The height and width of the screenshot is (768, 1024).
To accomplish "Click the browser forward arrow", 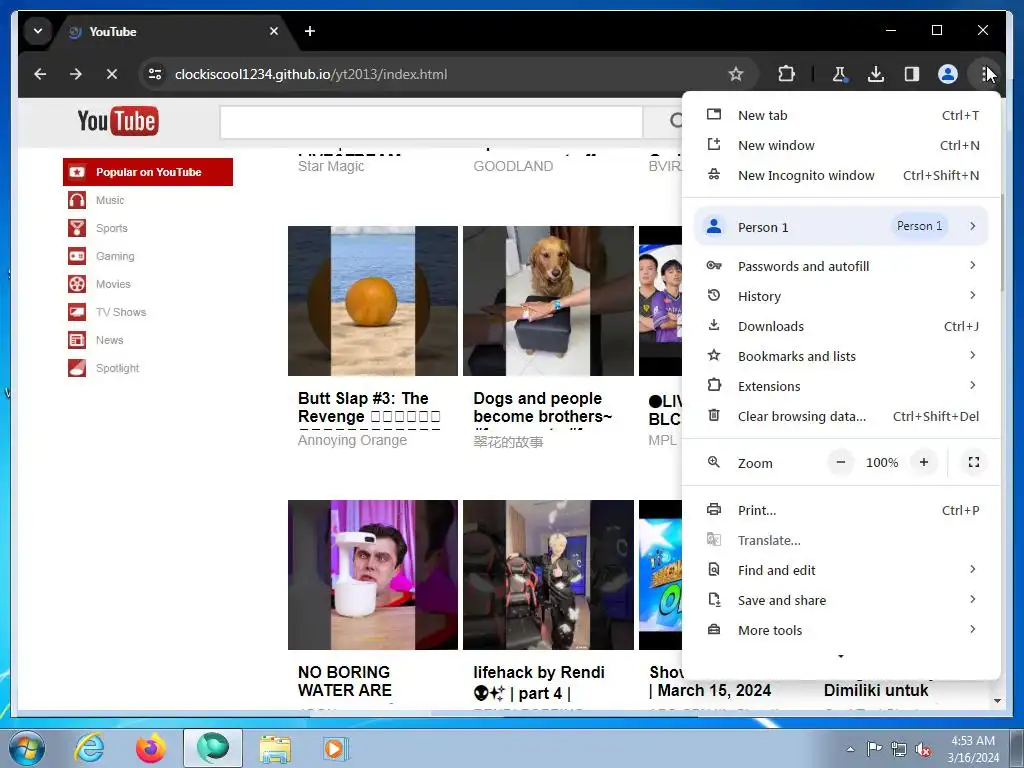I will [x=76, y=74].
